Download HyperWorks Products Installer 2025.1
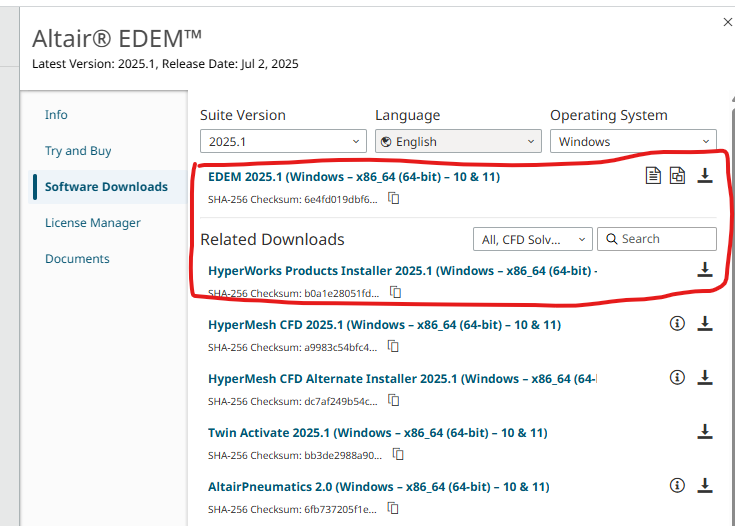 [x=705, y=269]
